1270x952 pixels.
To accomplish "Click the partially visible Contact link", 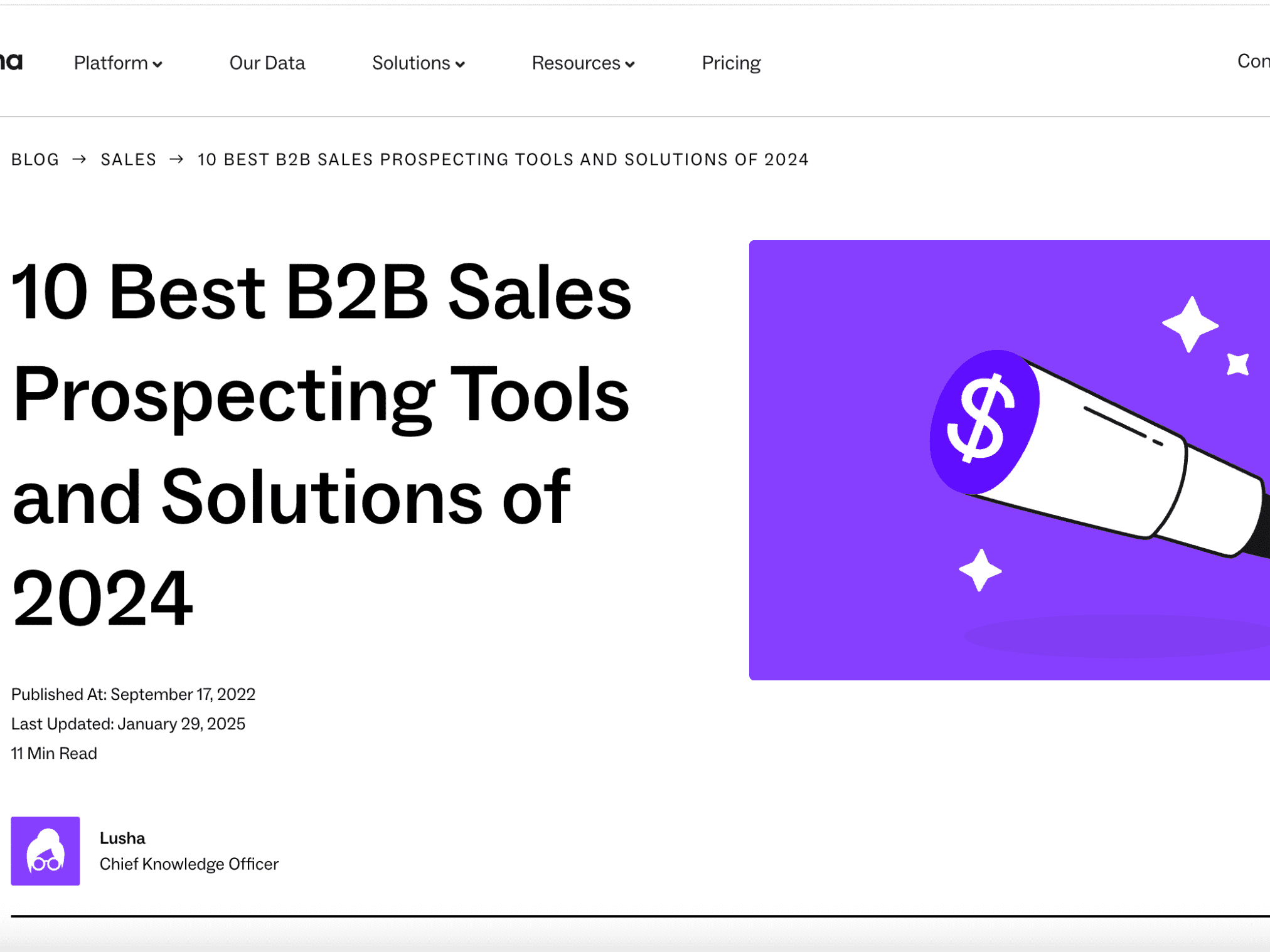I will pos(1252,61).
